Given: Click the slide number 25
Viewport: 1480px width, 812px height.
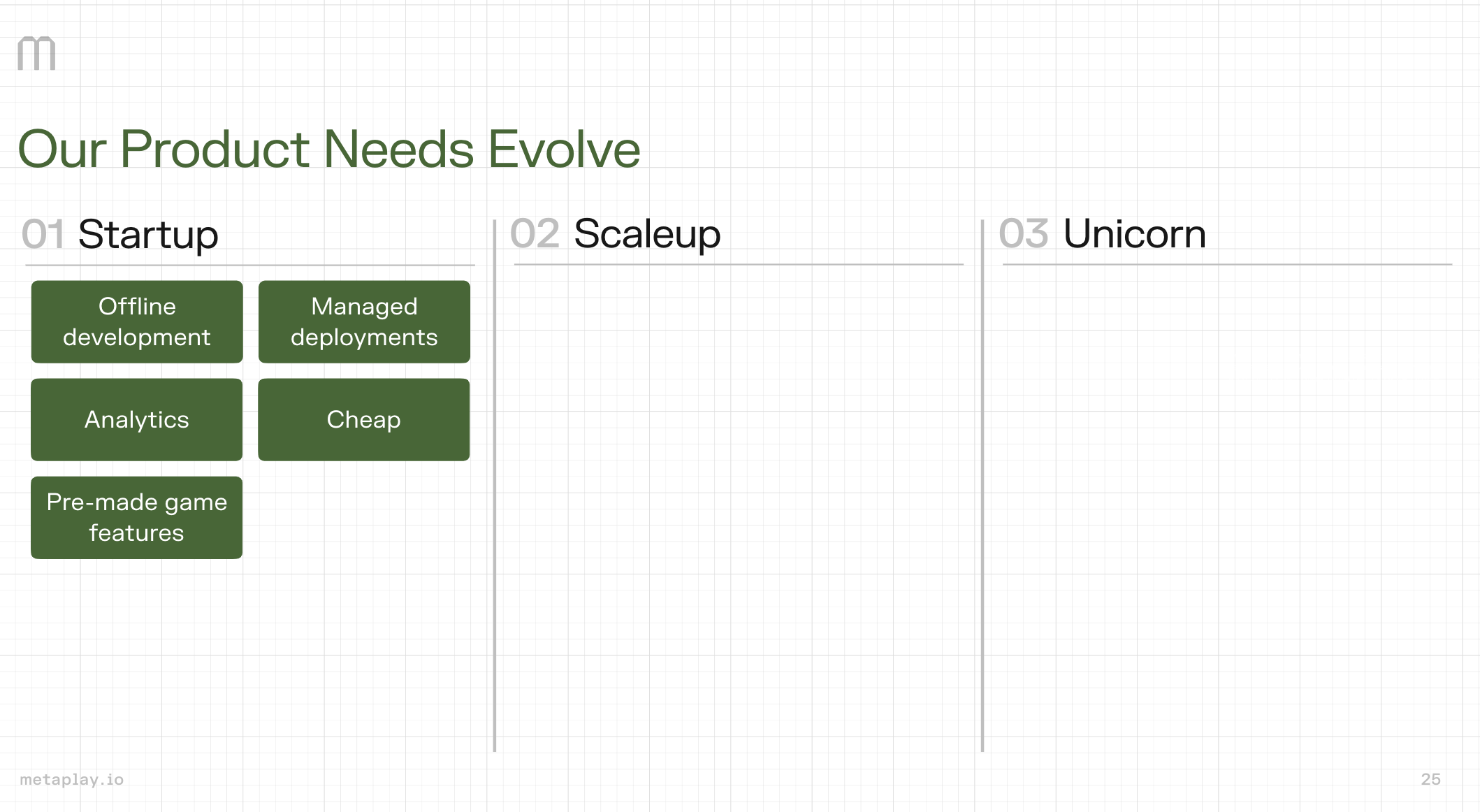Looking at the screenshot, I should pyautogui.click(x=1430, y=779).
